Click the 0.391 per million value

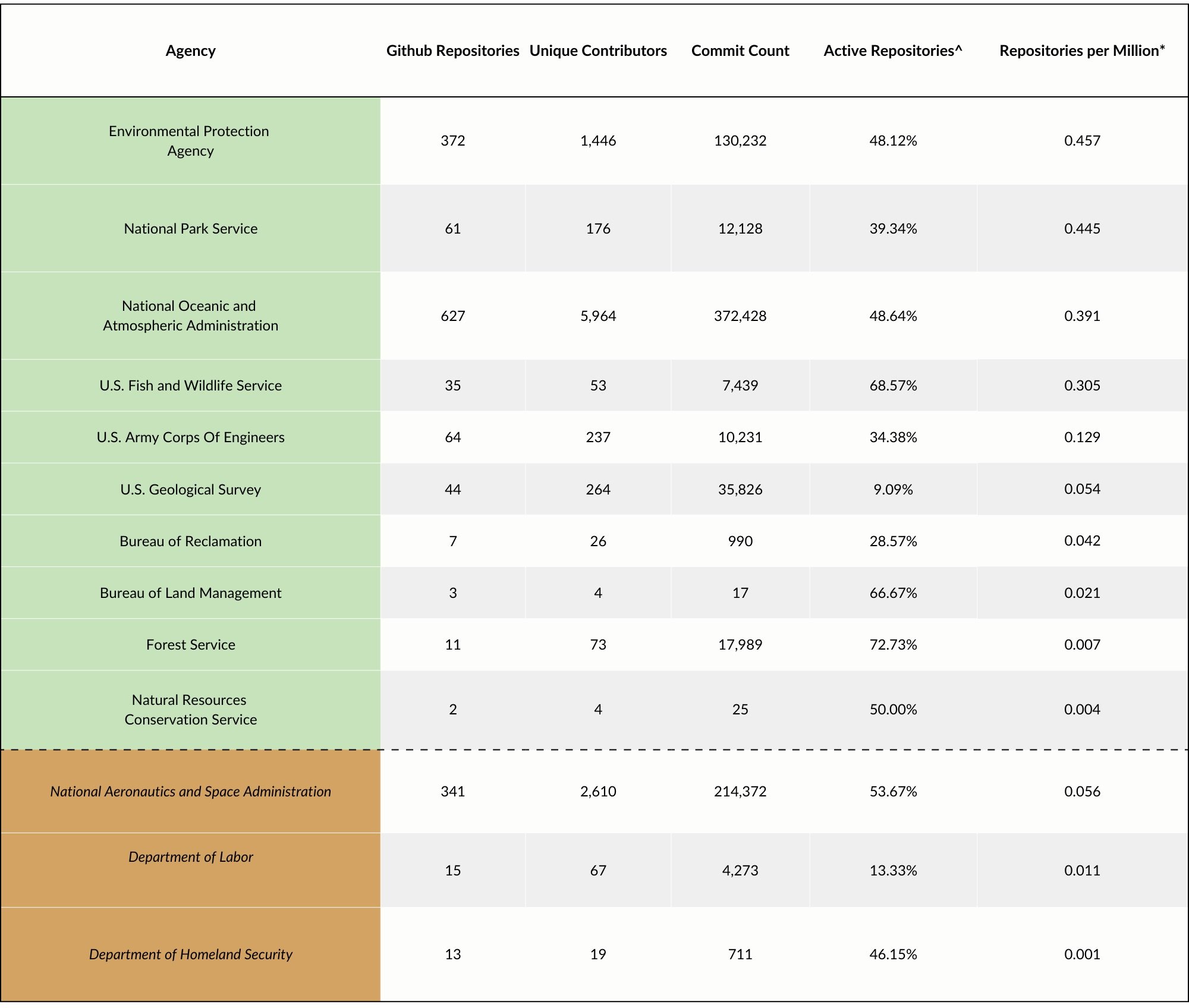[1082, 316]
